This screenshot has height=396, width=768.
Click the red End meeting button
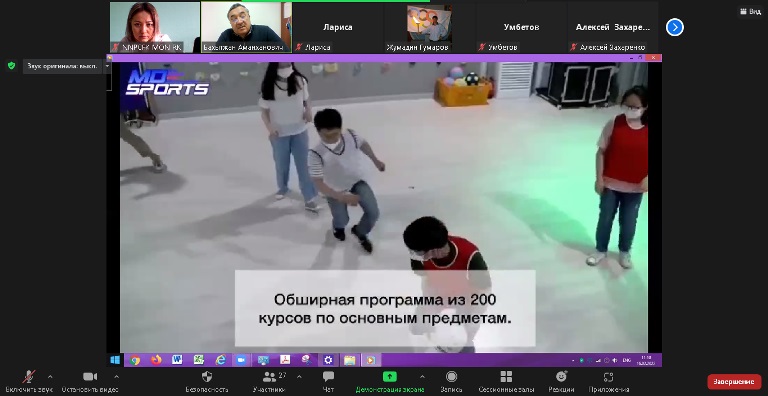click(734, 381)
